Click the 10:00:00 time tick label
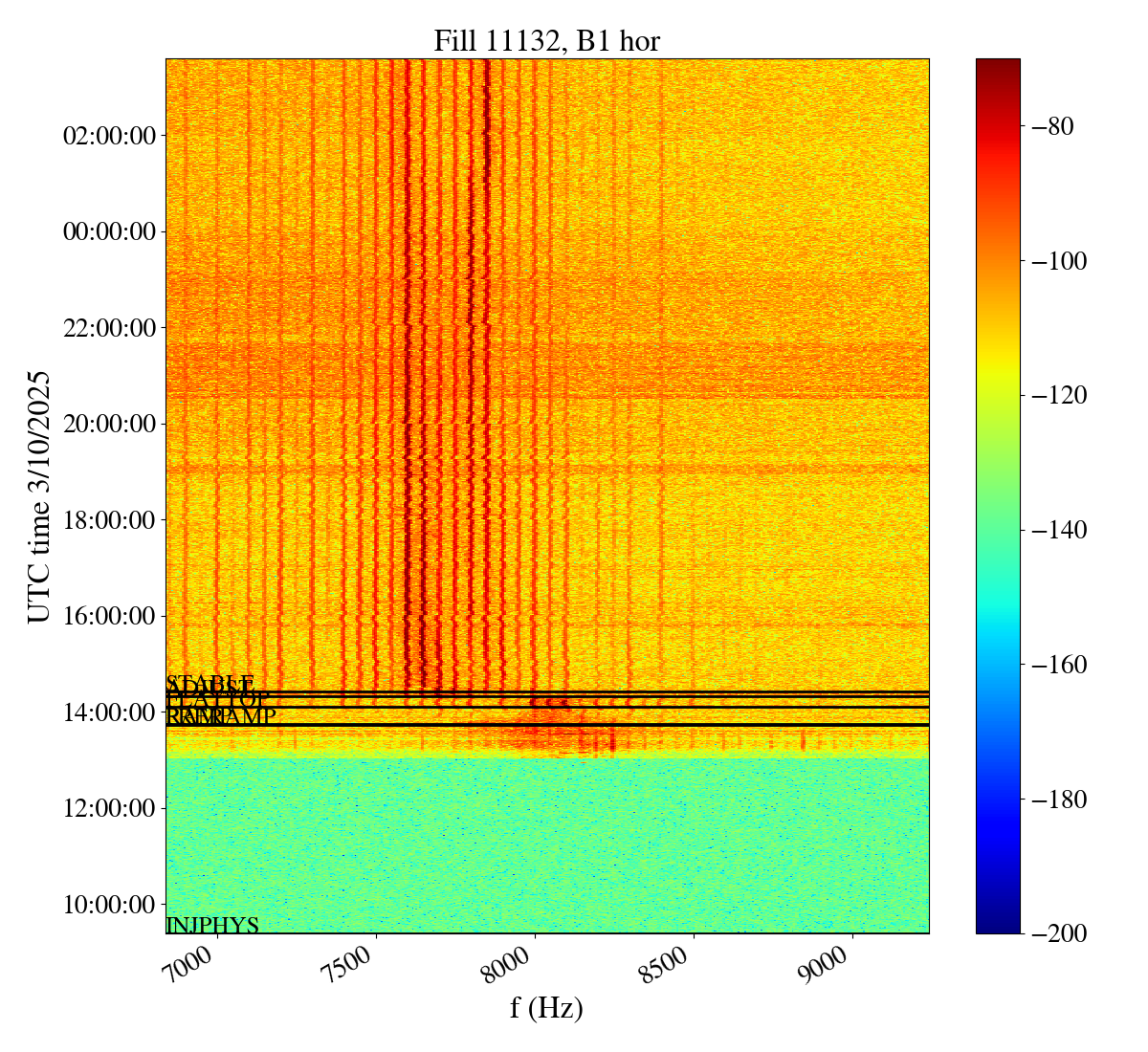 (109, 905)
